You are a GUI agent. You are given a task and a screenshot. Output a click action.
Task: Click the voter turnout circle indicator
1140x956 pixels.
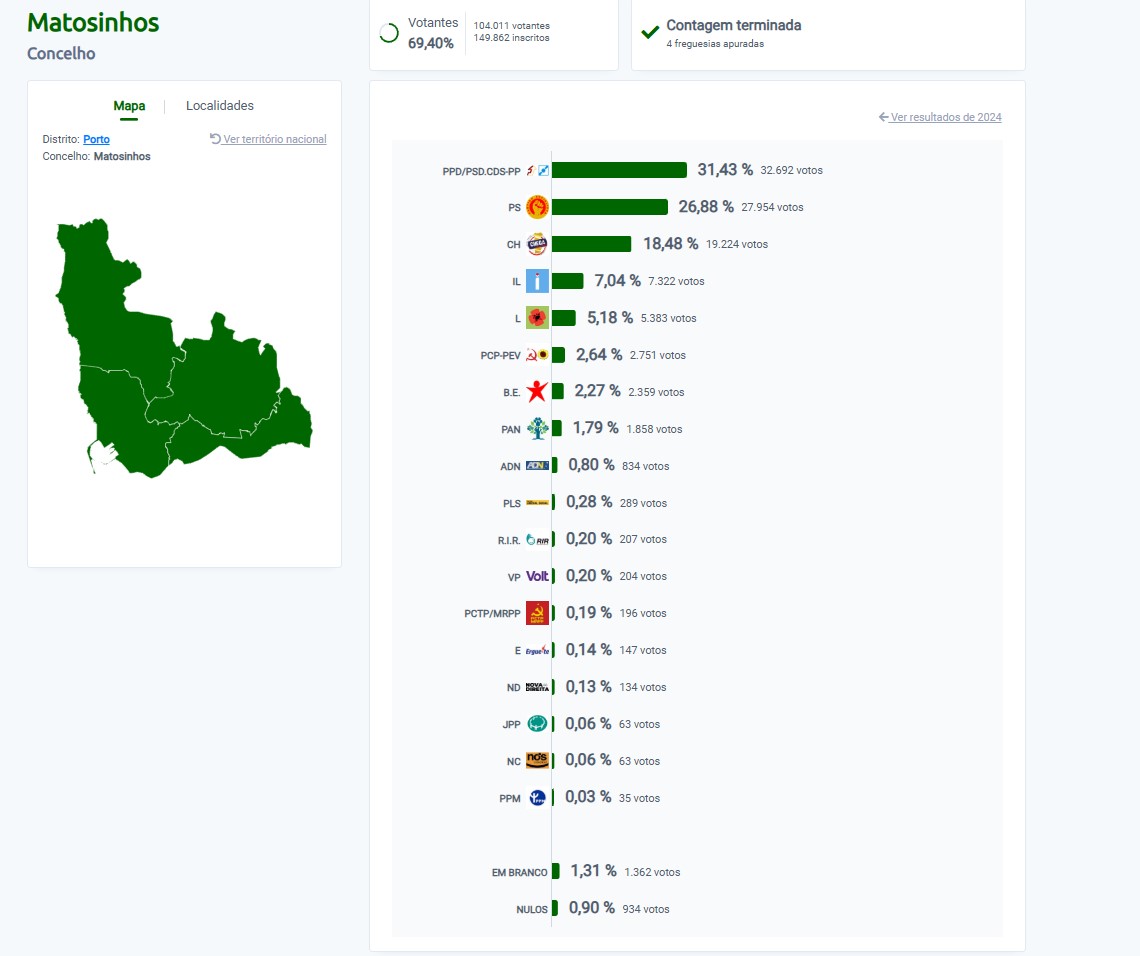pyautogui.click(x=389, y=33)
